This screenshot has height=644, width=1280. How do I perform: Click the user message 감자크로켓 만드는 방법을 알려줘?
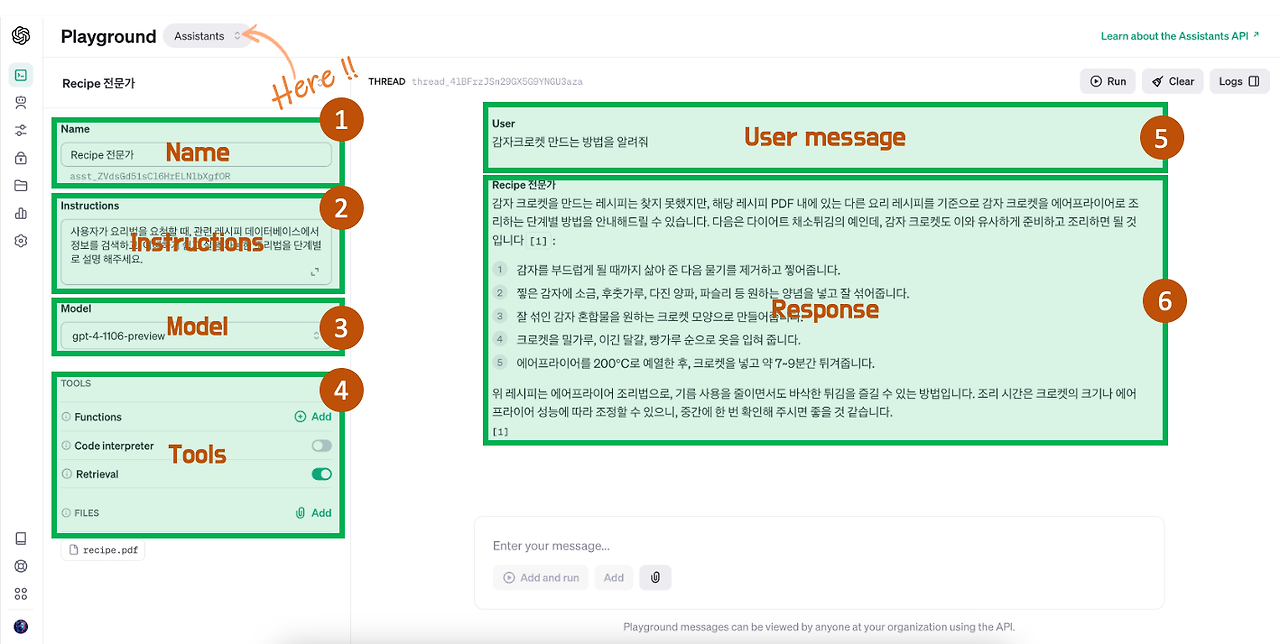click(x=570, y=142)
